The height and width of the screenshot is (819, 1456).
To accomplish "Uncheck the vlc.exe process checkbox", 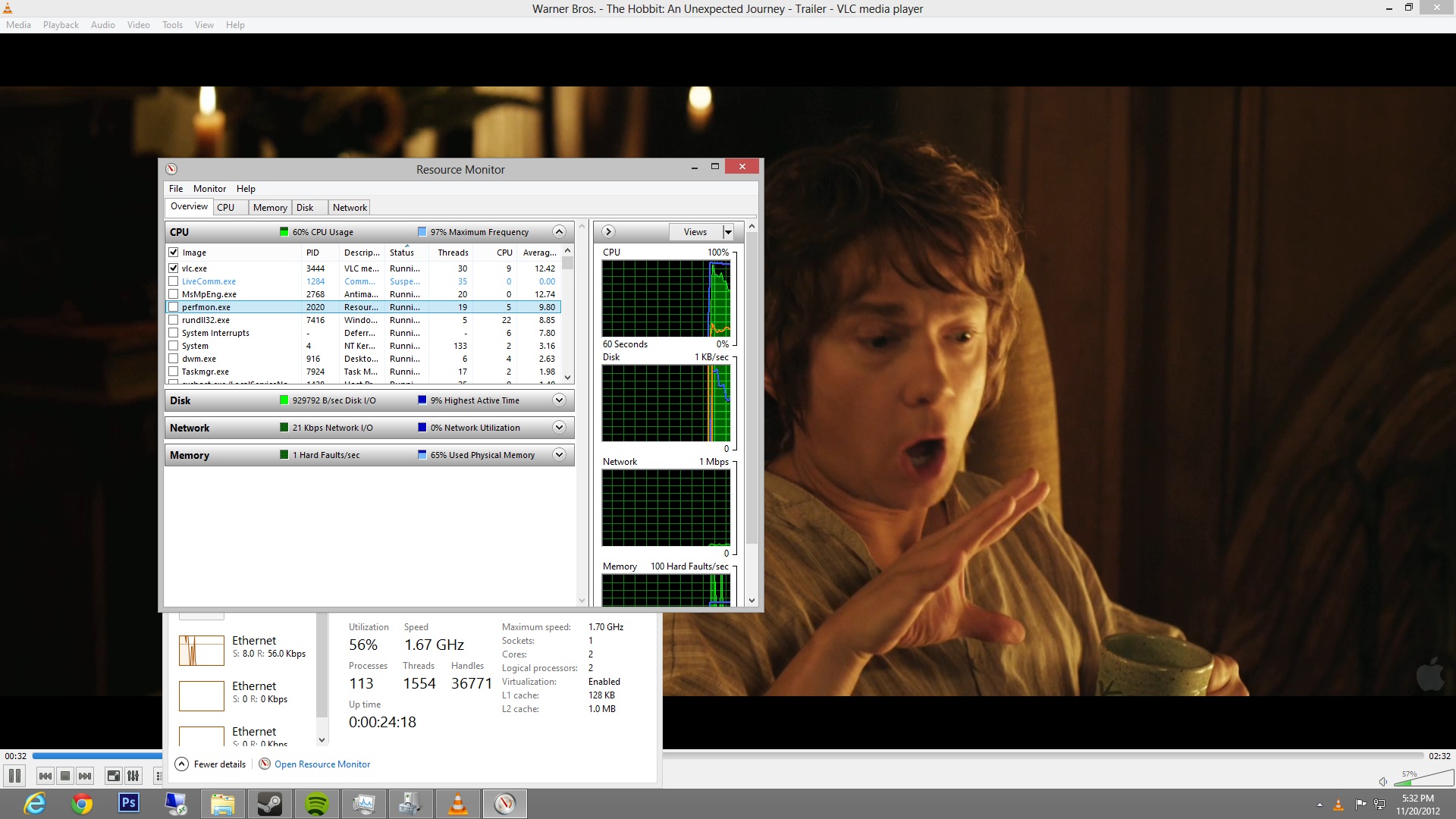I will click(174, 268).
